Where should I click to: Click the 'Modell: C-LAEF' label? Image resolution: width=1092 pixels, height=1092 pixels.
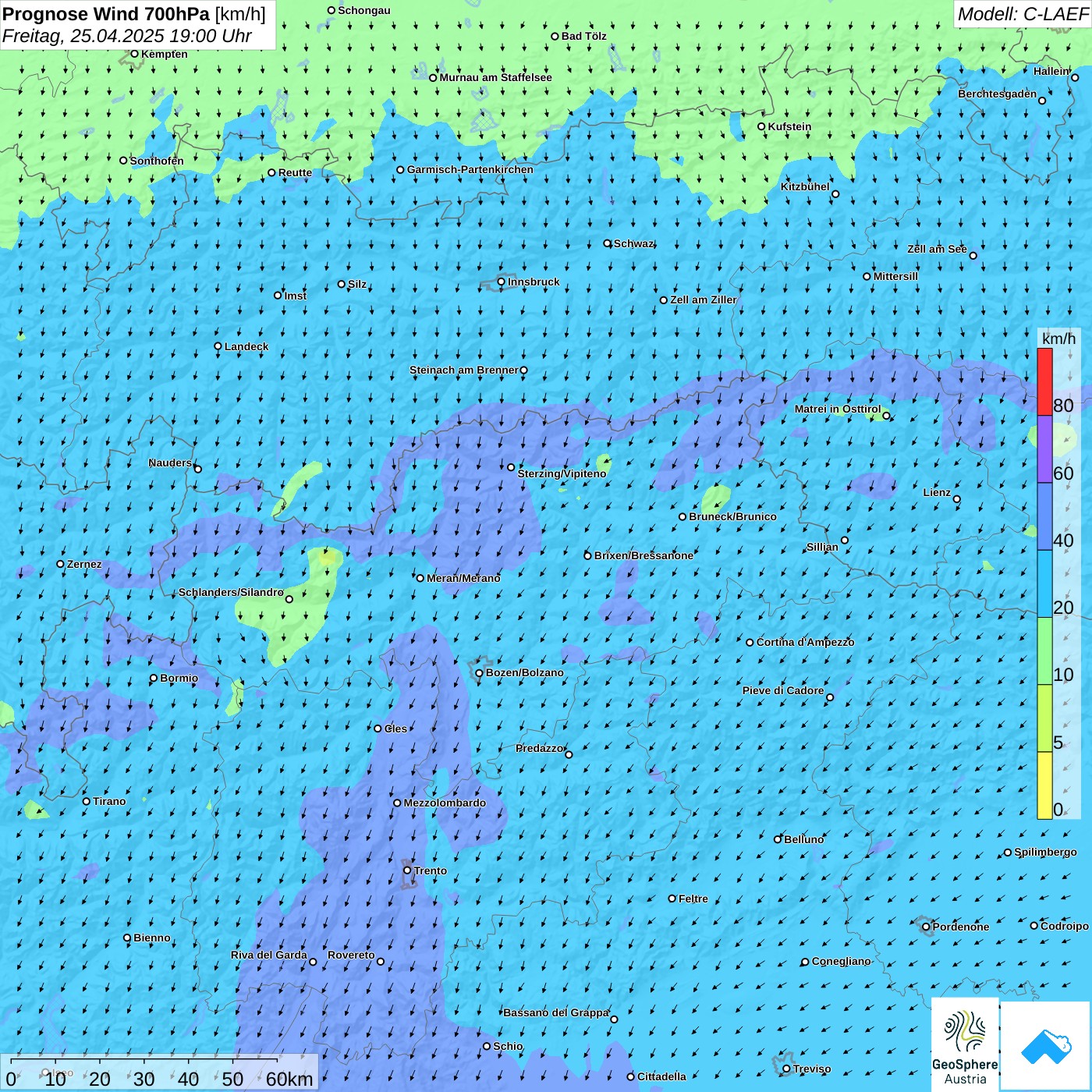click(1023, 14)
